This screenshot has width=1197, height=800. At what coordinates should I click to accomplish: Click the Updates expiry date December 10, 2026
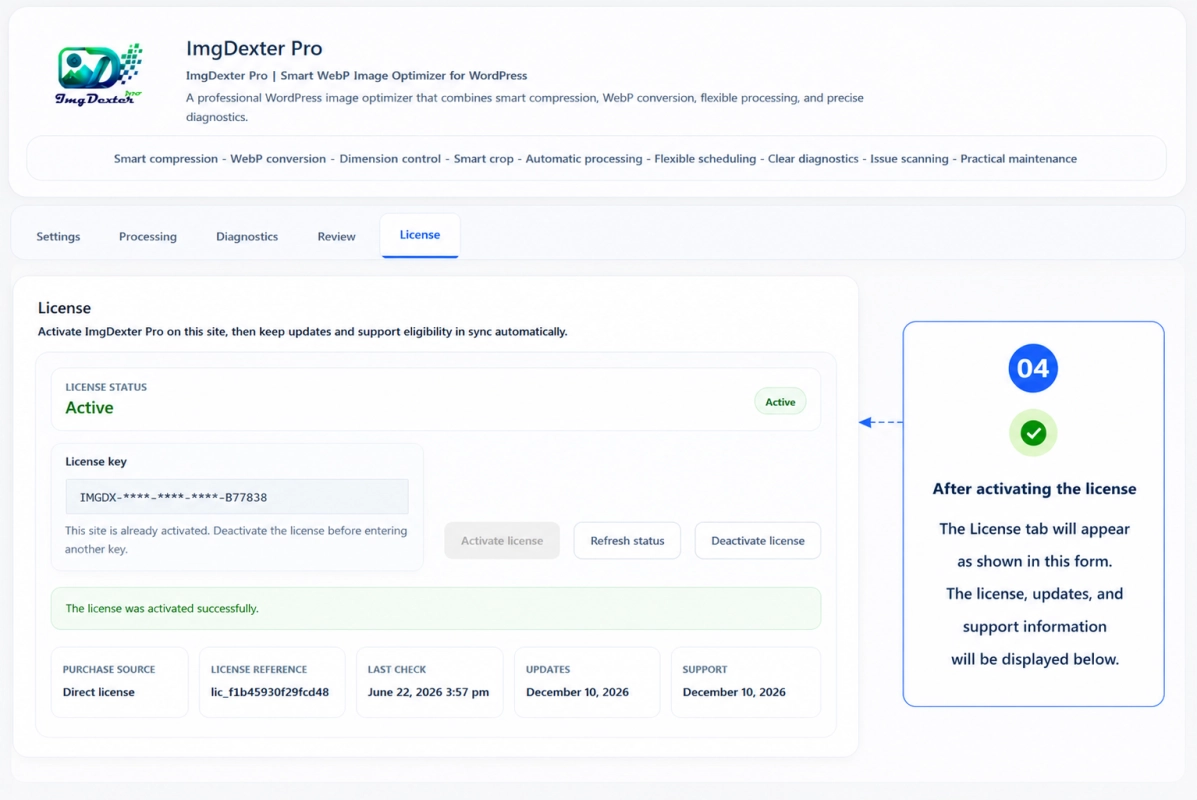(x=577, y=692)
